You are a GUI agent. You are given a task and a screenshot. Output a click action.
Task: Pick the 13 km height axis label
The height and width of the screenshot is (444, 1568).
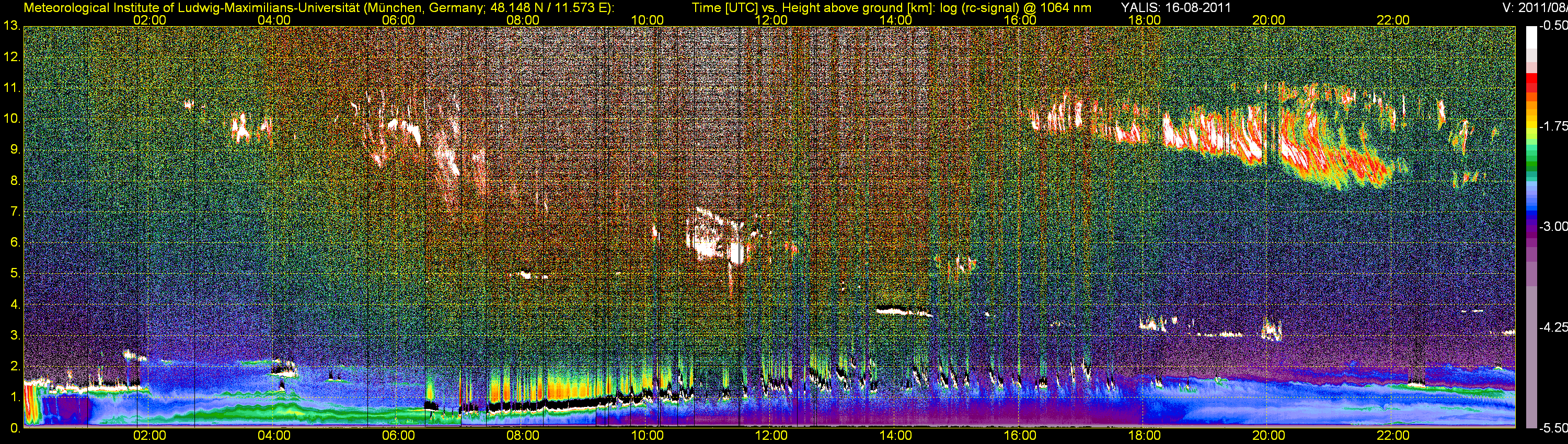11,26
